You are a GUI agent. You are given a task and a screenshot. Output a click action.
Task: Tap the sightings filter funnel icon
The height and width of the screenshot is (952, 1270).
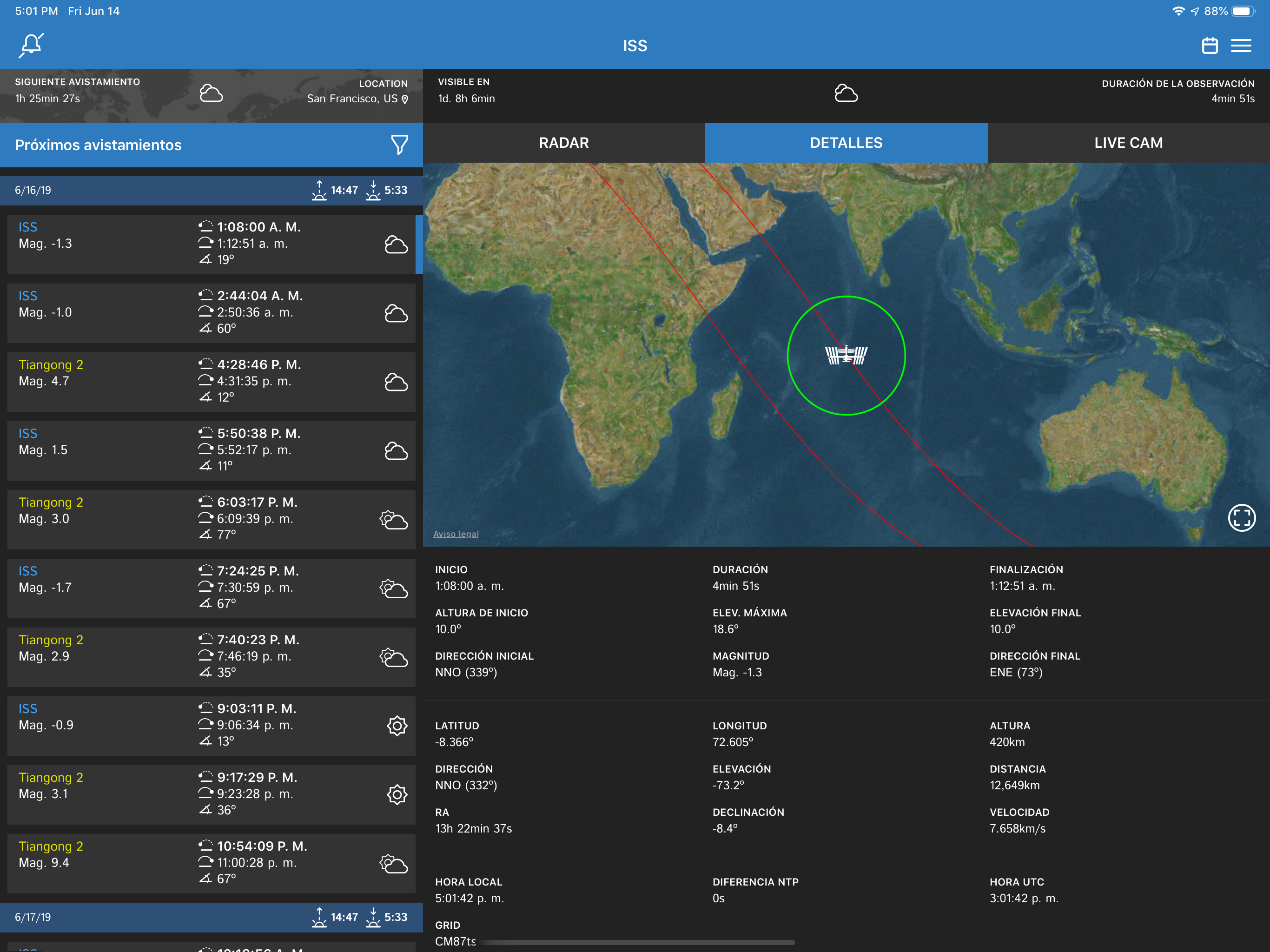(399, 145)
